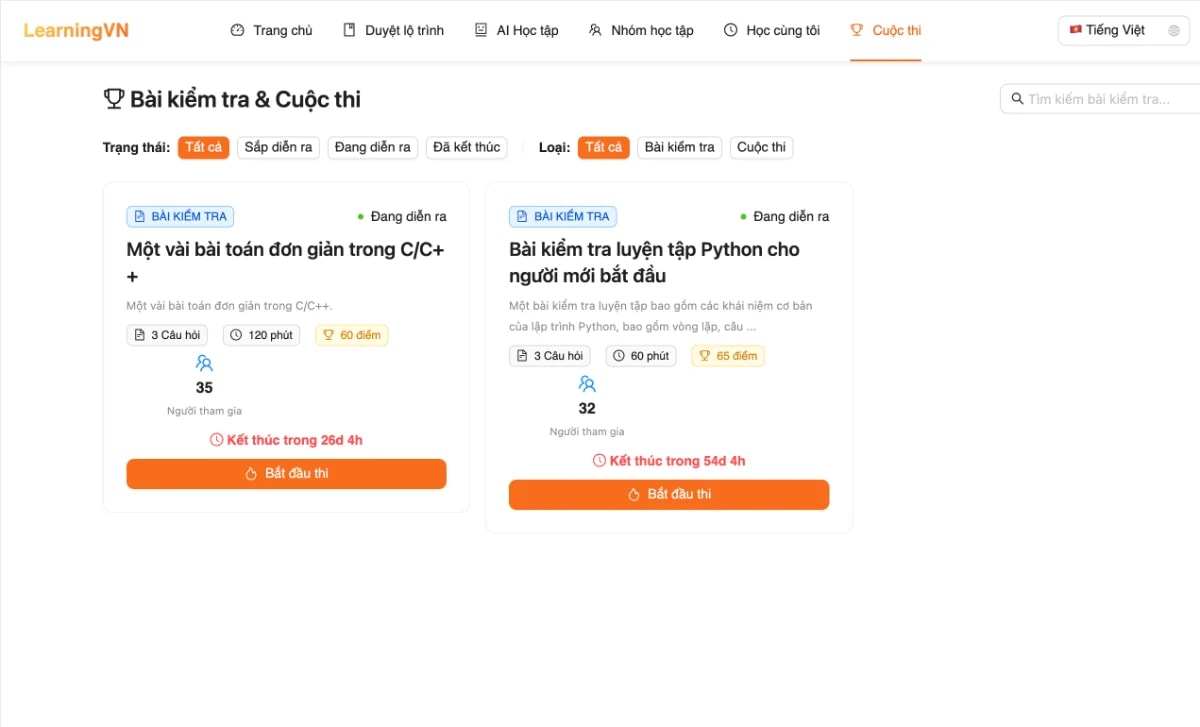Filter status by Sắp diễn ra

(x=278, y=147)
